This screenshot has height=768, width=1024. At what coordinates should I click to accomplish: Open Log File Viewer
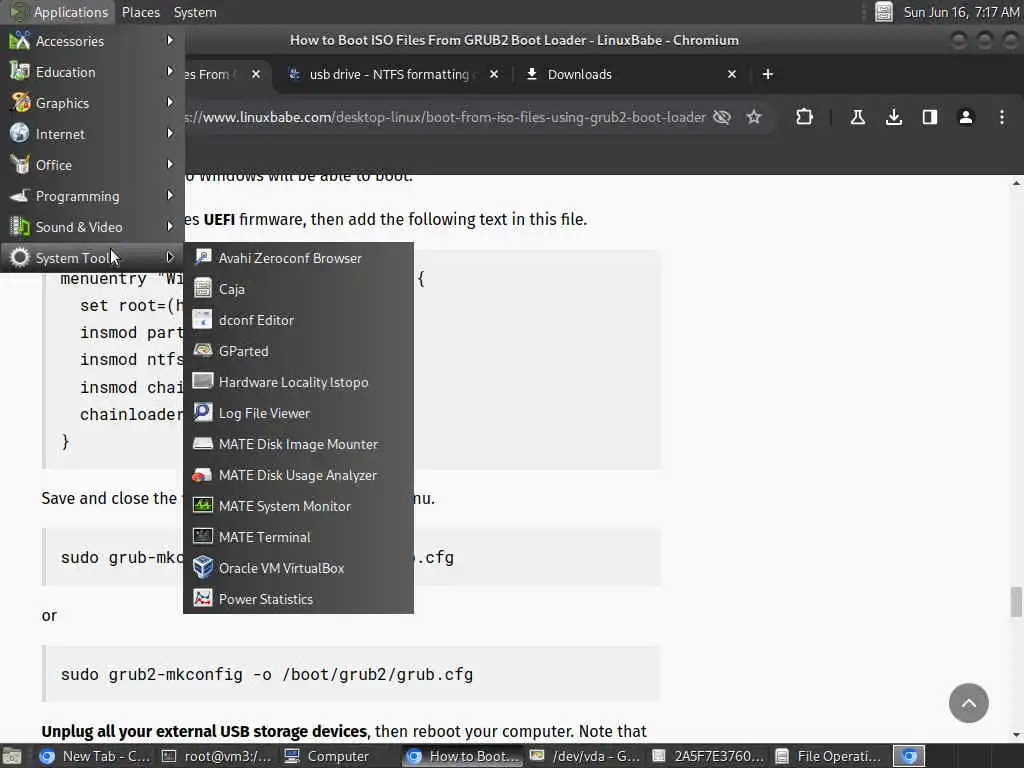298,413
